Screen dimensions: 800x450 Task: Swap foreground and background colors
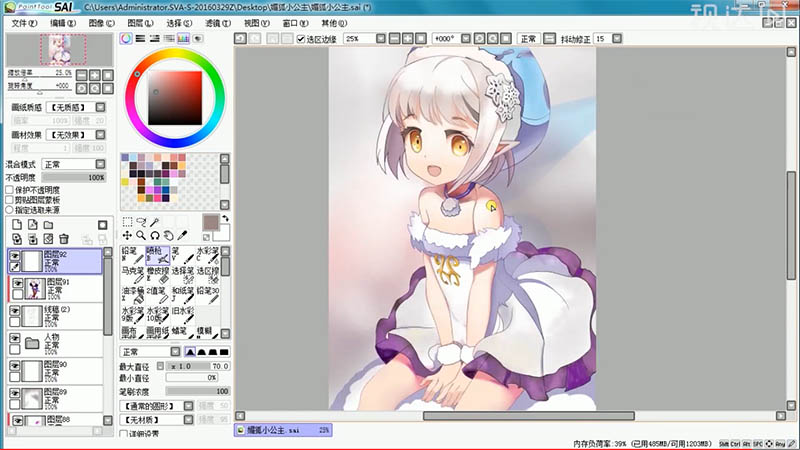tap(225, 218)
